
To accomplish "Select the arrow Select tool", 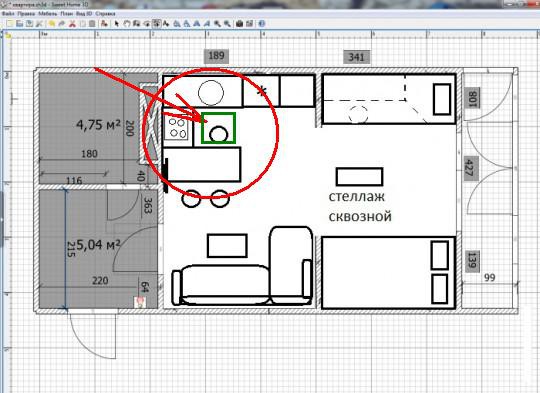I will 117,23.
